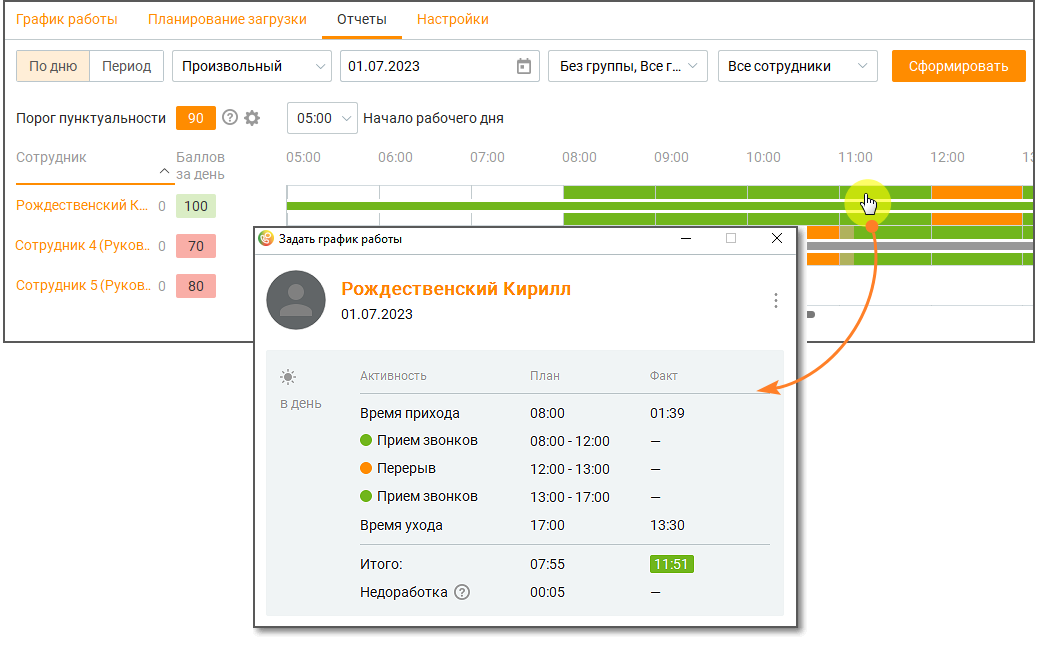The image size is (1043, 646).
Task: Click the timeline's horizontal scrollbar handle
Action: click(811, 314)
